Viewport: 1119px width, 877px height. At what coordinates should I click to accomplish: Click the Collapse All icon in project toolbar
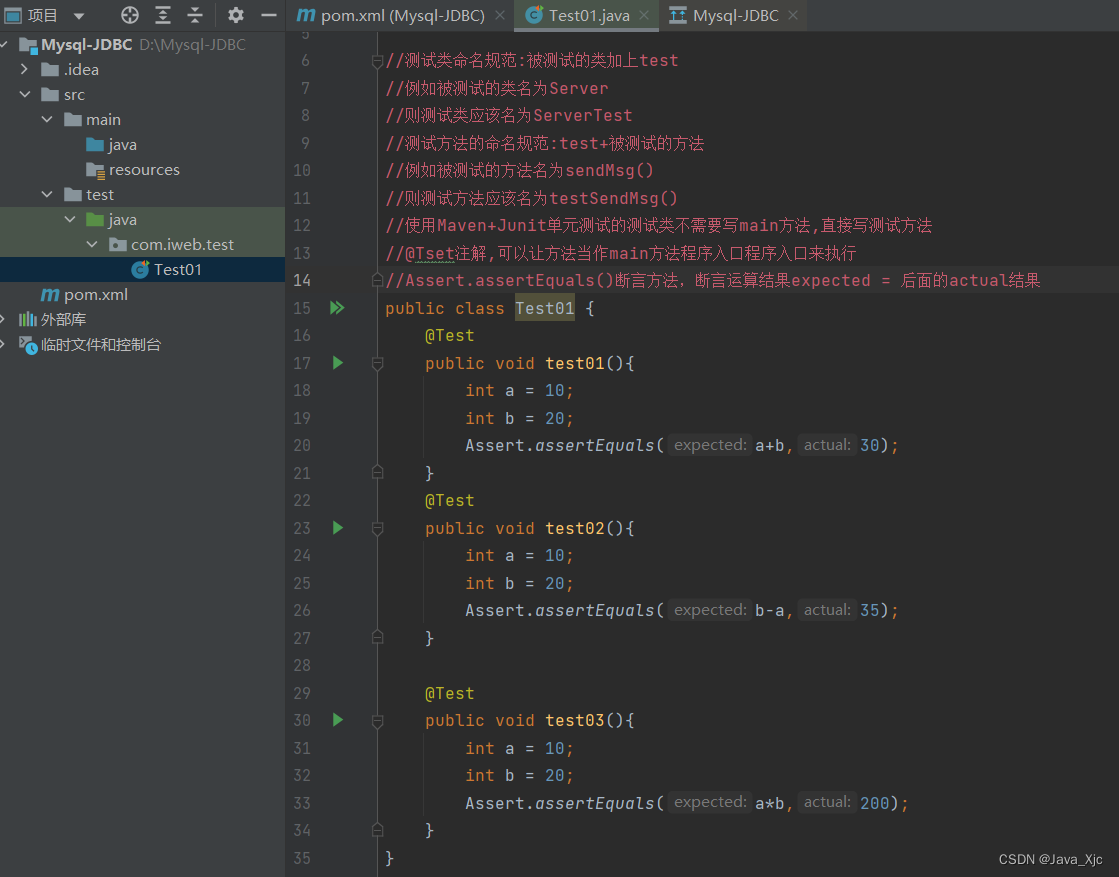(x=195, y=15)
